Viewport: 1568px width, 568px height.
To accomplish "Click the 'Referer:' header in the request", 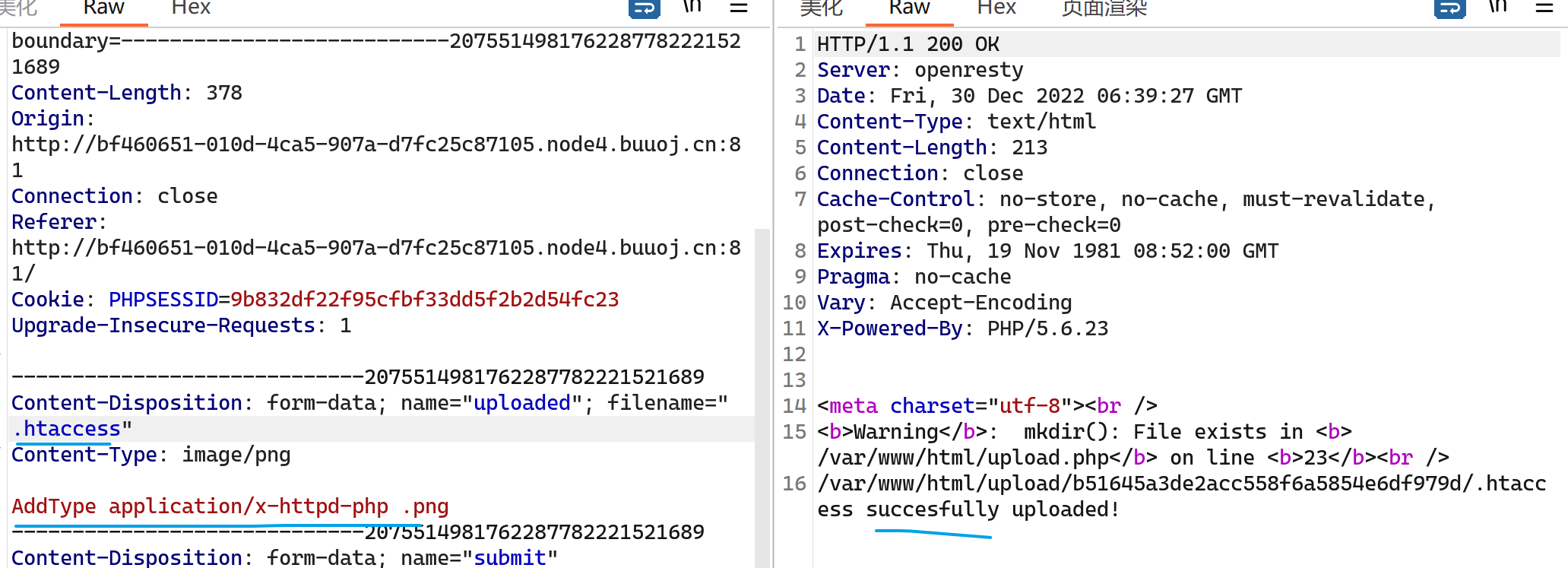I will coord(59,222).
